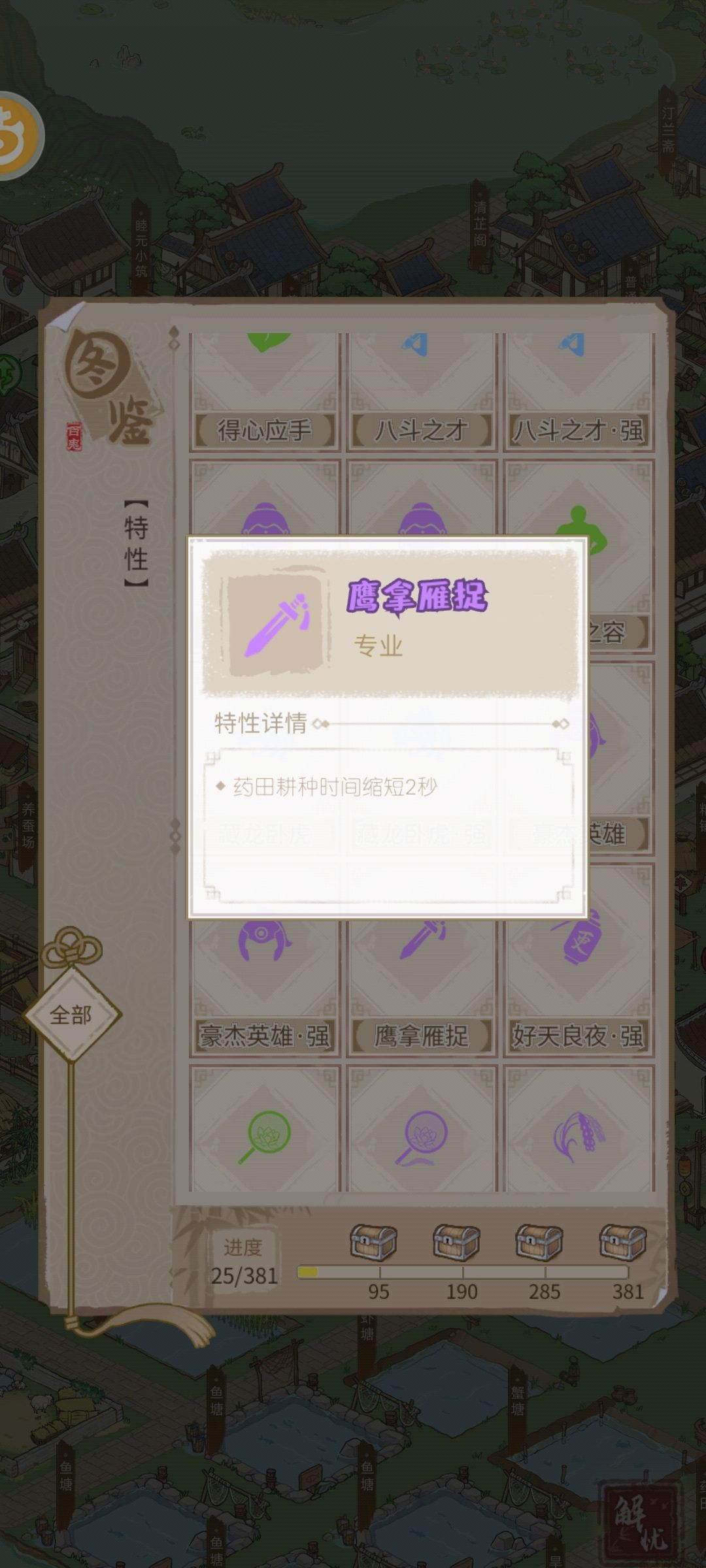Viewport: 706px width, 1568px height.
Task: Tap the 八斗之才 trait card
Action: [x=422, y=392]
